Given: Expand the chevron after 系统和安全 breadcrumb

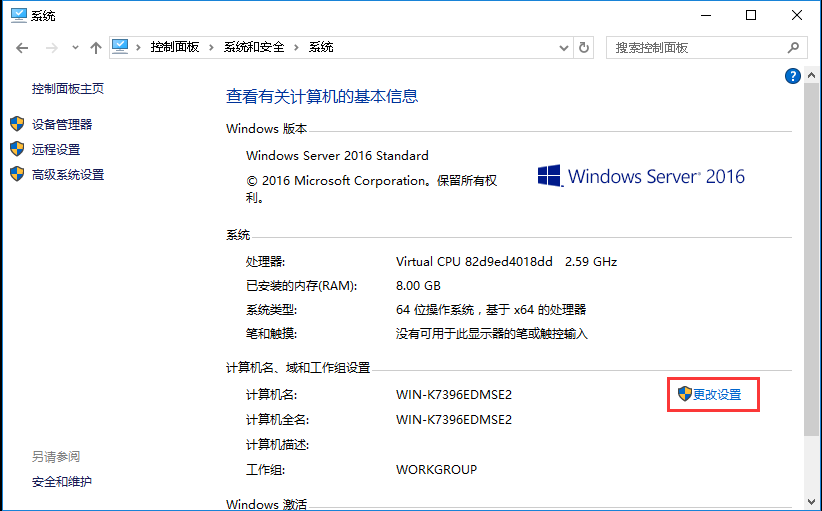Looking at the screenshot, I should 296,48.
